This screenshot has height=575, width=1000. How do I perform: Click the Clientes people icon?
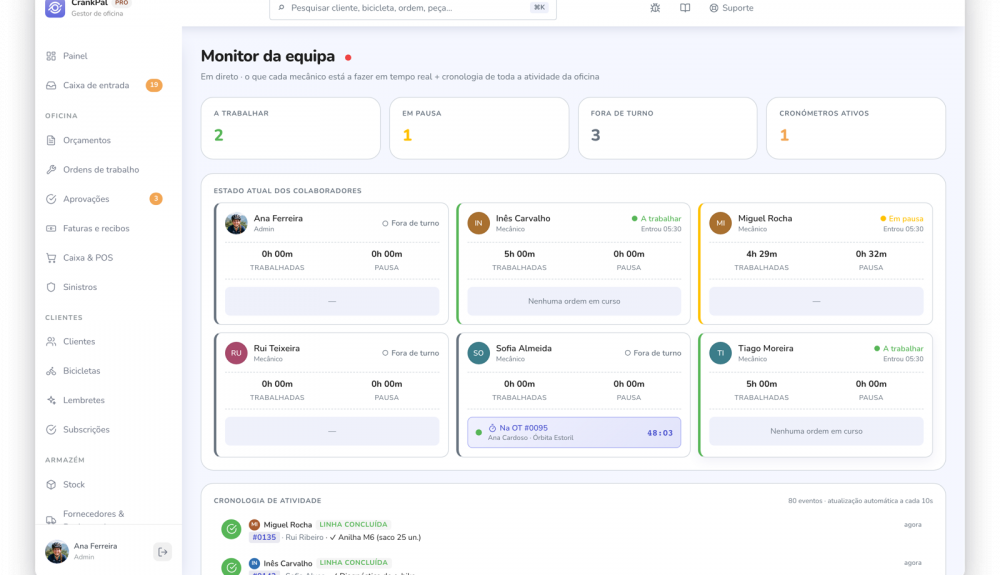51,342
